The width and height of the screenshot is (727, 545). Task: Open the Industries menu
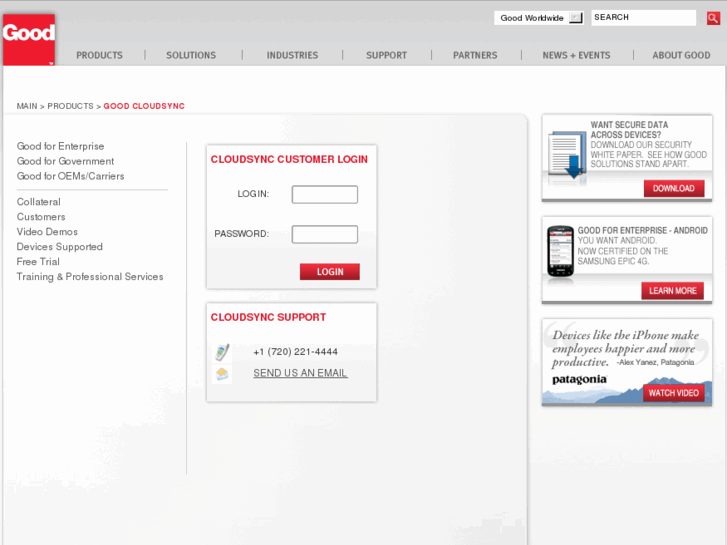292,55
